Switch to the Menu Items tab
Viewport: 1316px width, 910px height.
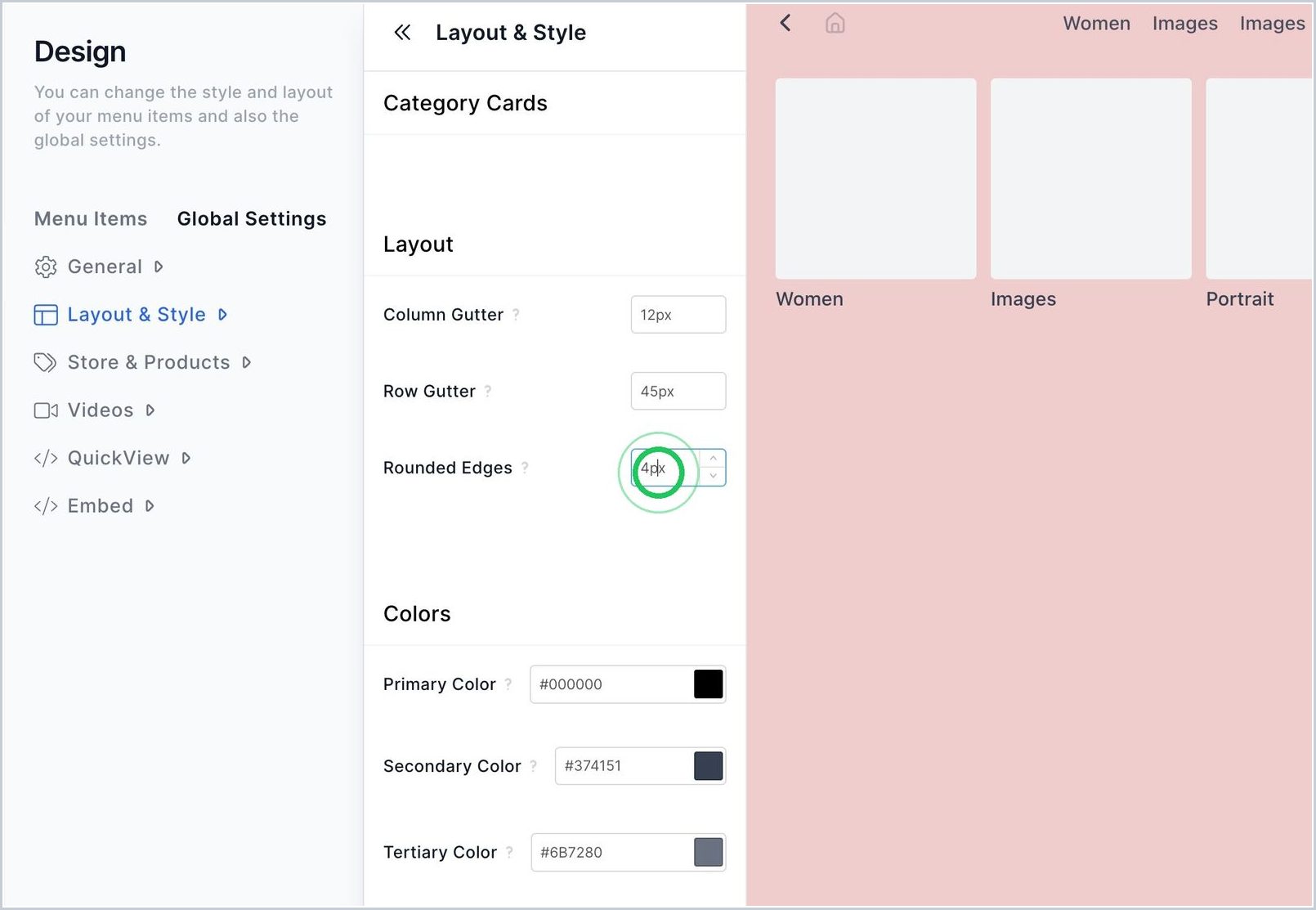[91, 218]
